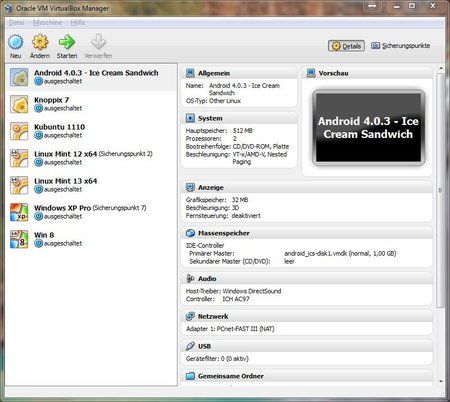Click the details pane vertical scrollbar
Viewport: 450px width, 402px height.
click(440, 190)
